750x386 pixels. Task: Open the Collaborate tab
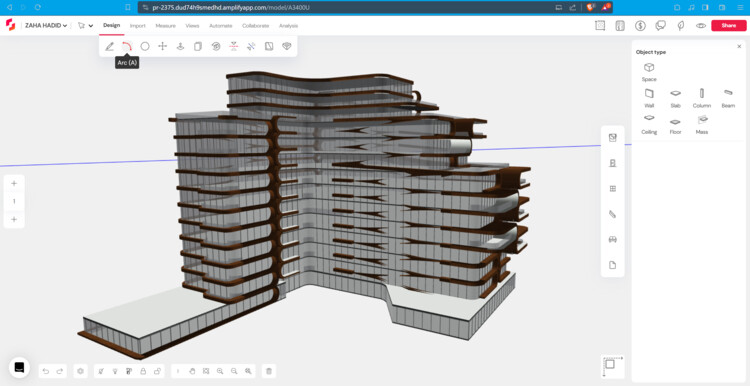click(255, 26)
